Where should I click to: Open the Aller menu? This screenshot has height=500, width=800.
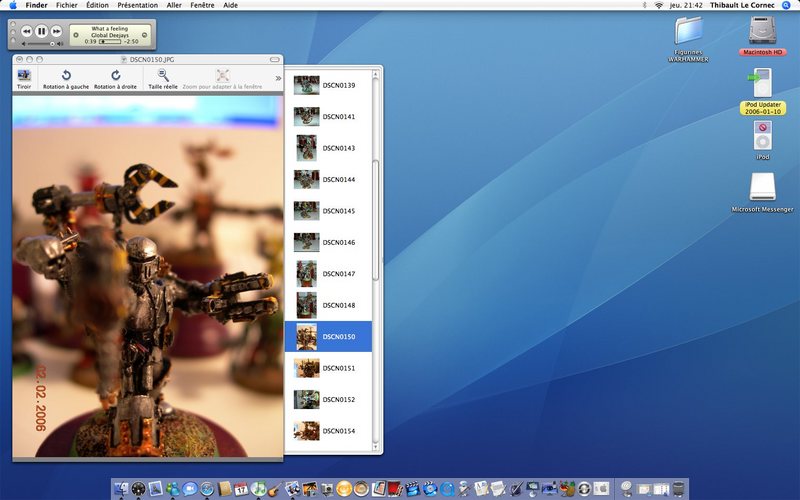(x=174, y=5)
